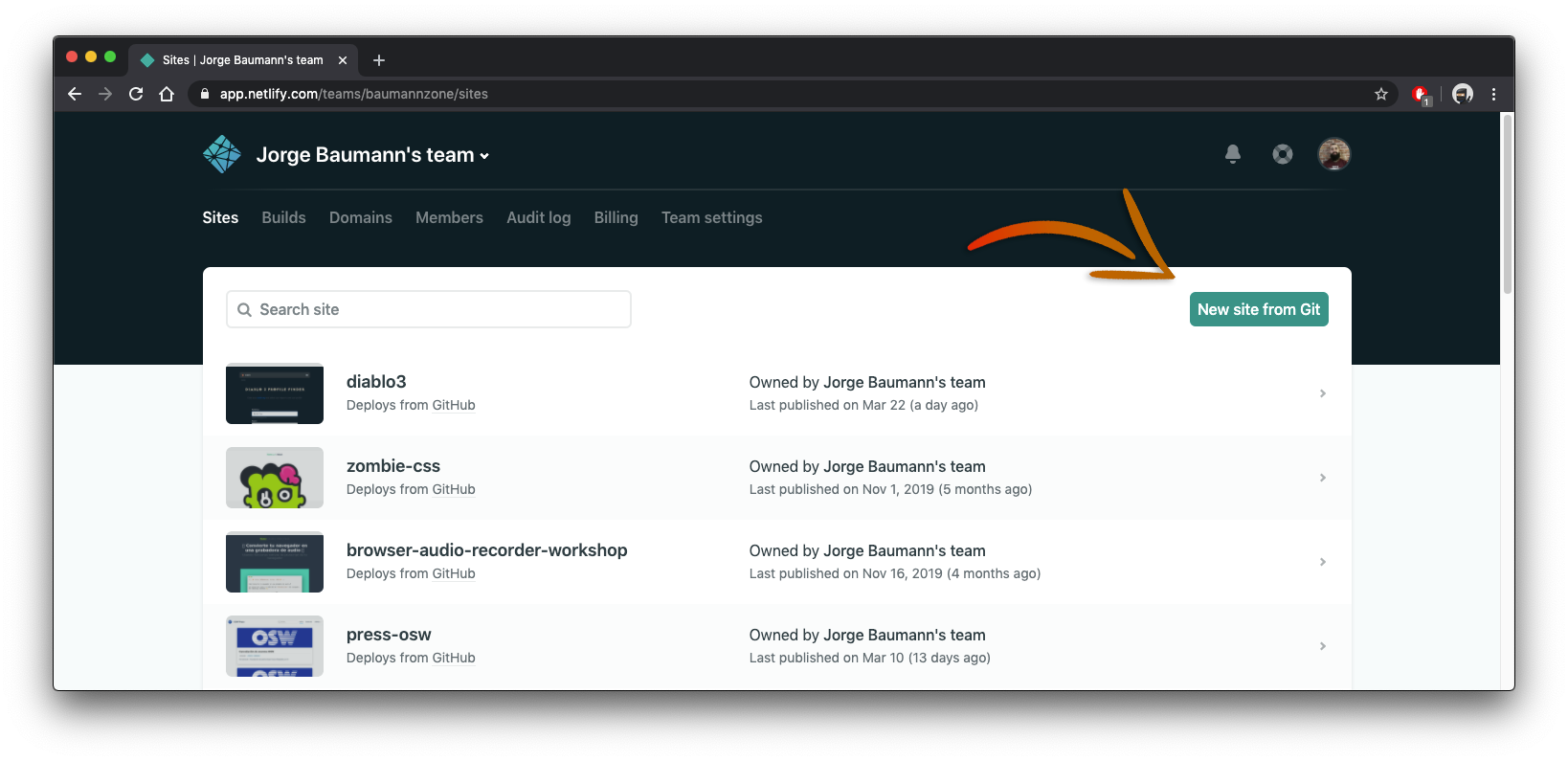The image size is (1568, 761).
Task: Select the Sites | Jorge Baumann's team browser tab
Action: tap(243, 60)
